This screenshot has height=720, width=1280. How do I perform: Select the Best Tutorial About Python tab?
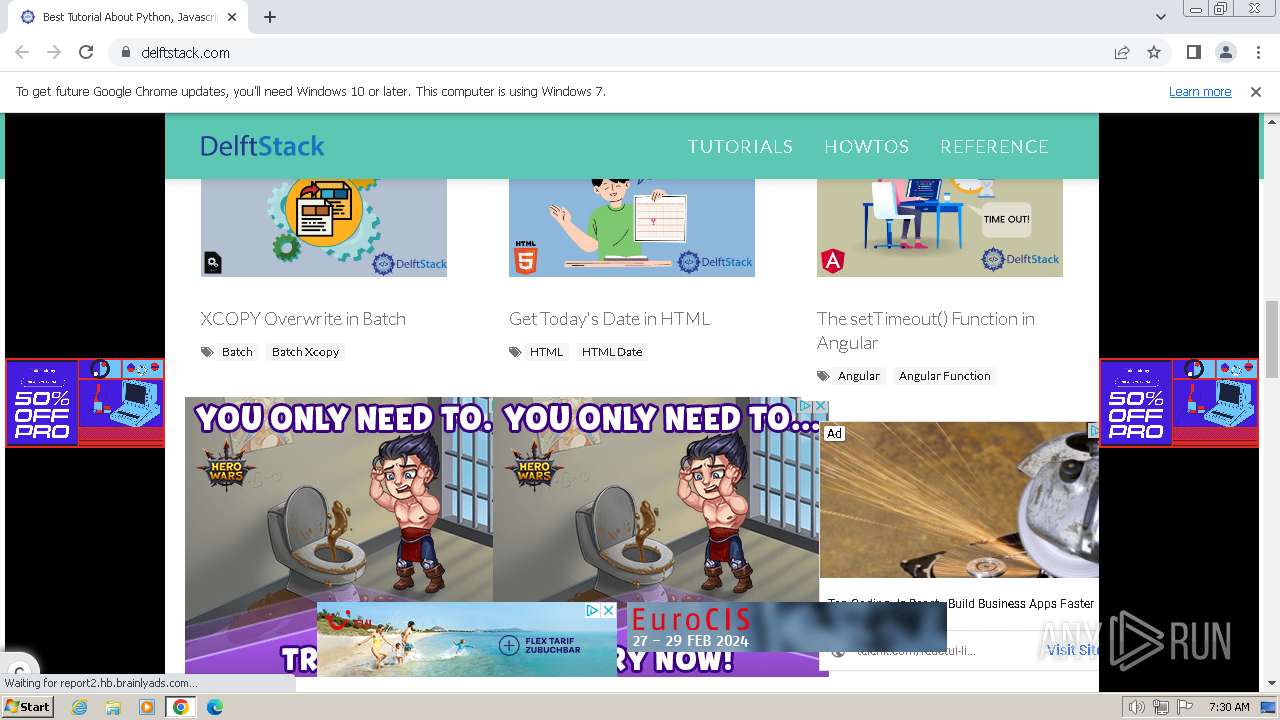pos(130,17)
